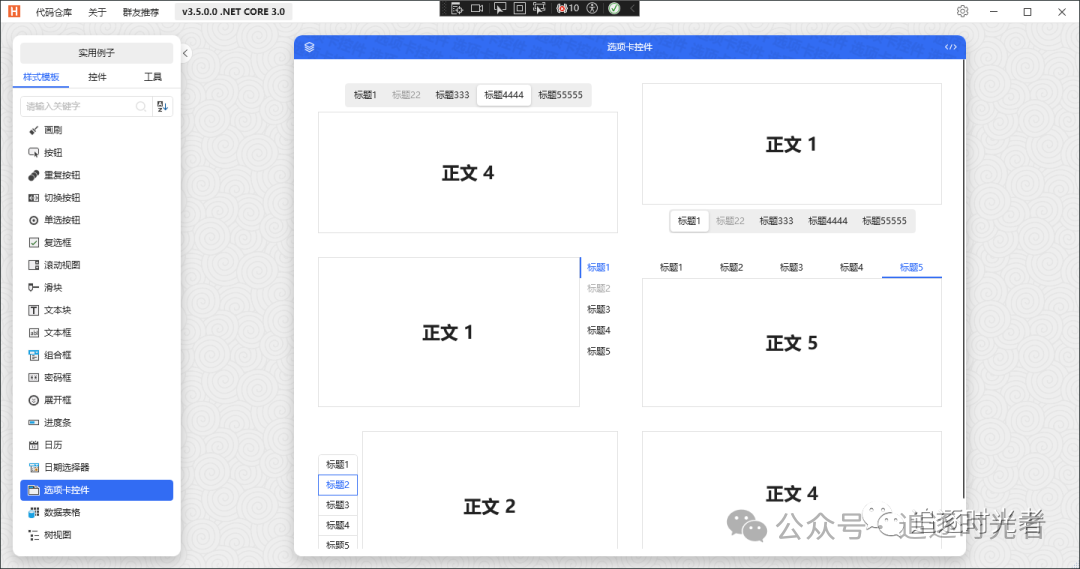Select the 数据表格 list item
The image size is (1080, 569).
96,513
